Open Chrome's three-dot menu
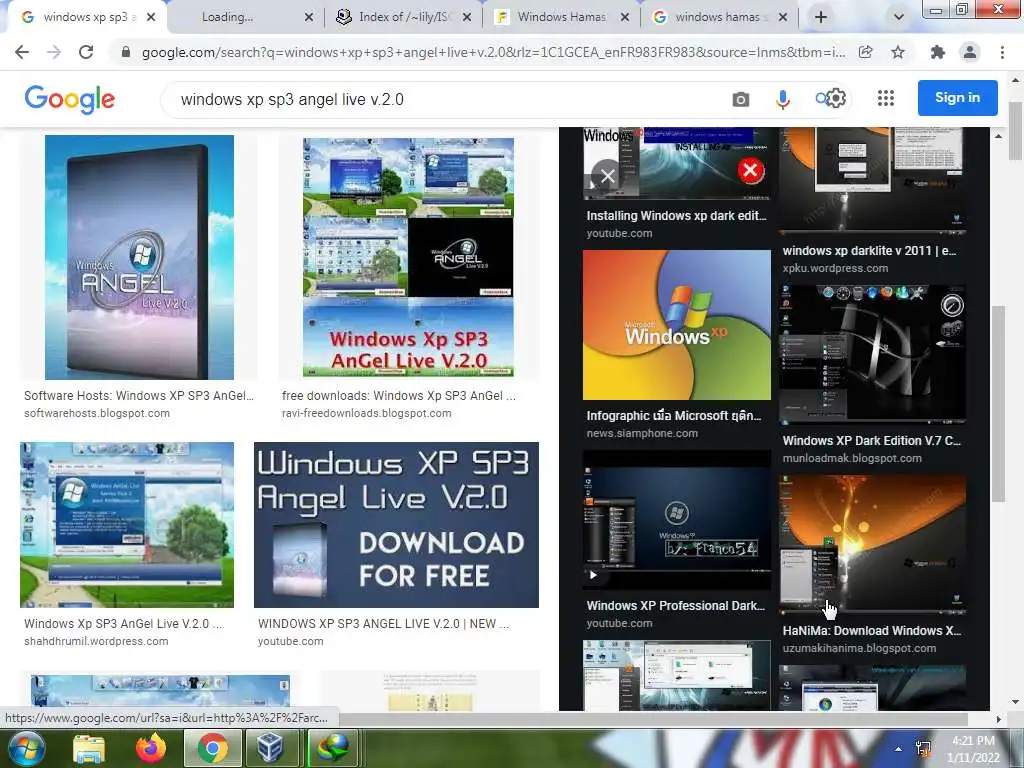The image size is (1024, 768). (x=1002, y=52)
